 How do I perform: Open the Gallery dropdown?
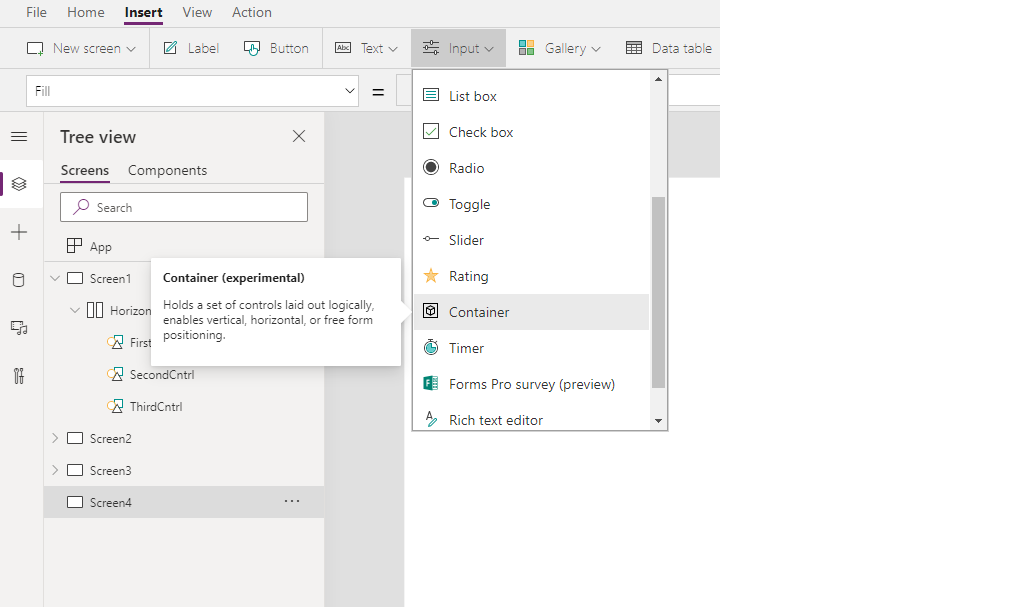tap(559, 47)
